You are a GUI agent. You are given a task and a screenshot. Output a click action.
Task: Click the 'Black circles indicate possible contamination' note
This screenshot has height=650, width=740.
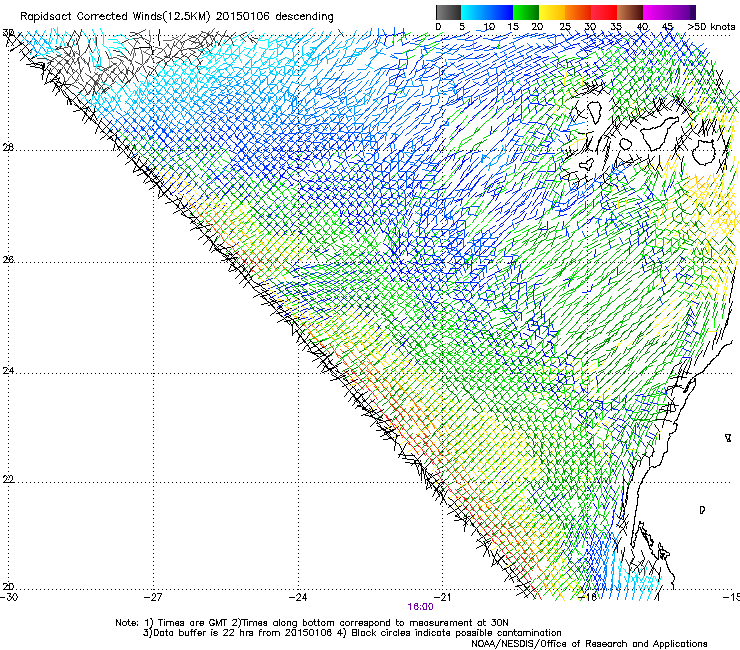coord(454,633)
